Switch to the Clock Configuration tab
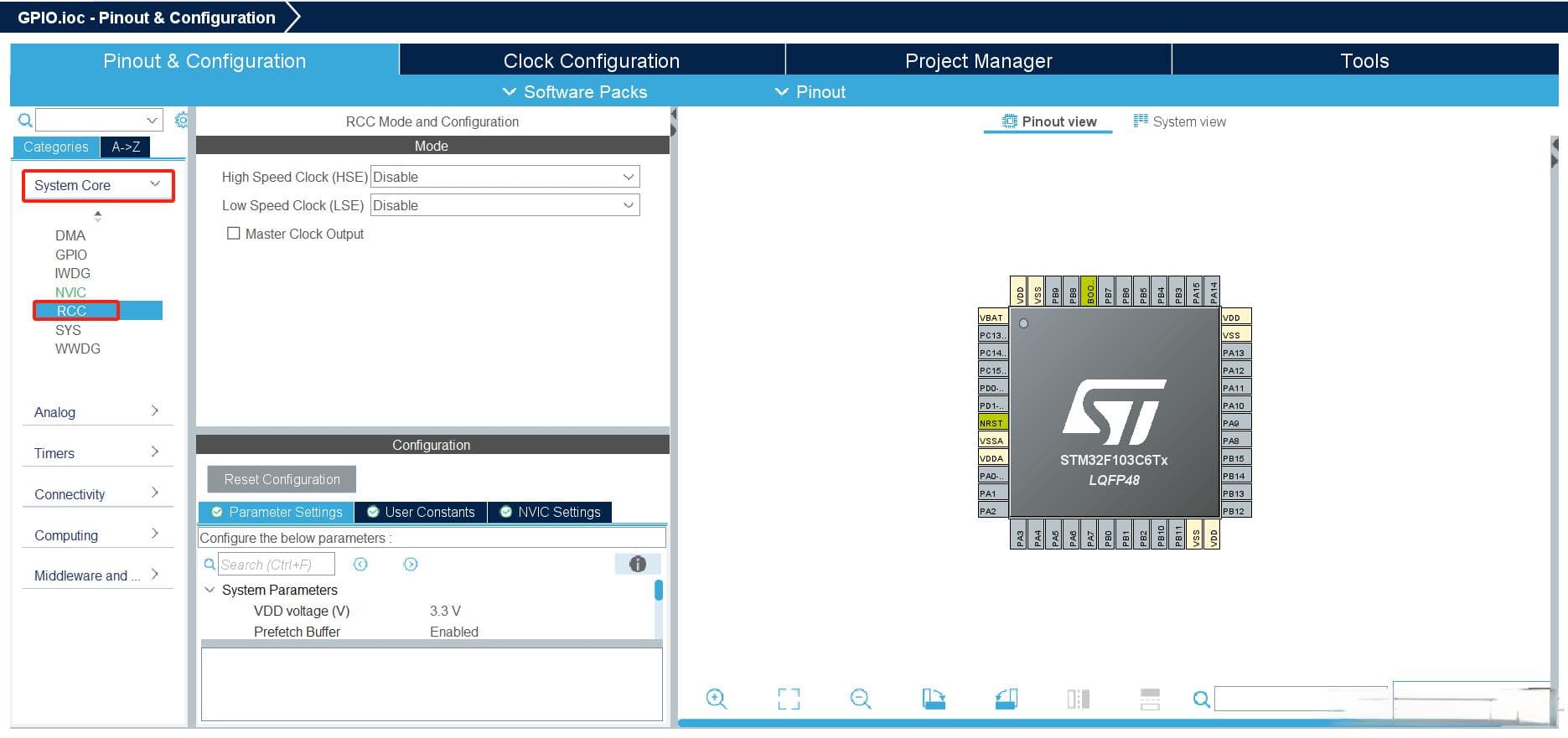This screenshot has width=1568, height=738. pos(592,60)
